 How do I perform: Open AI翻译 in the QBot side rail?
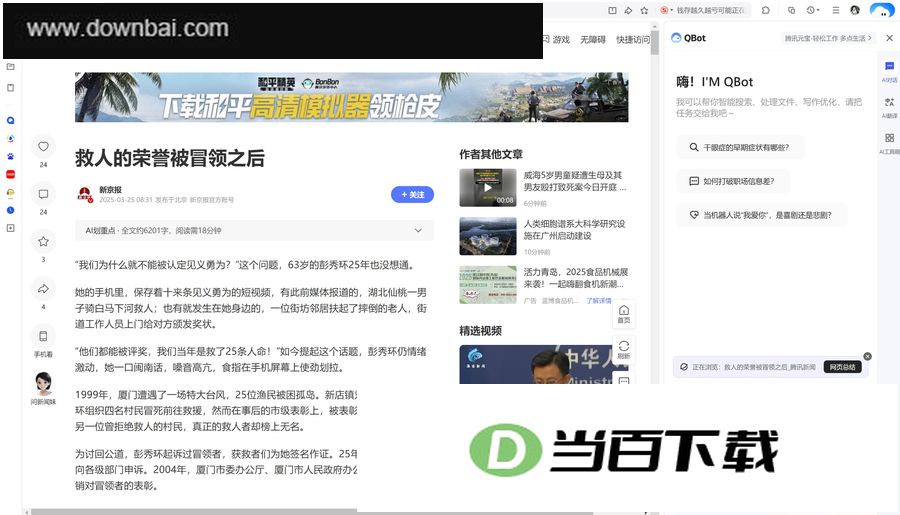tap(890, 107)
